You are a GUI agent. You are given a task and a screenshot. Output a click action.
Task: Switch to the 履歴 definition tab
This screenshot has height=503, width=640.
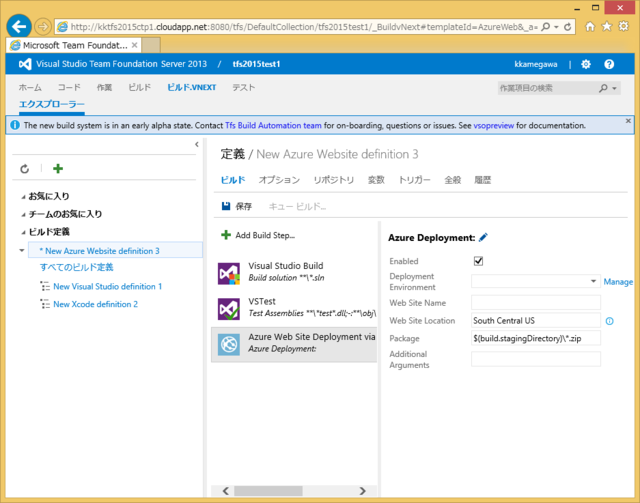point(482,180)
